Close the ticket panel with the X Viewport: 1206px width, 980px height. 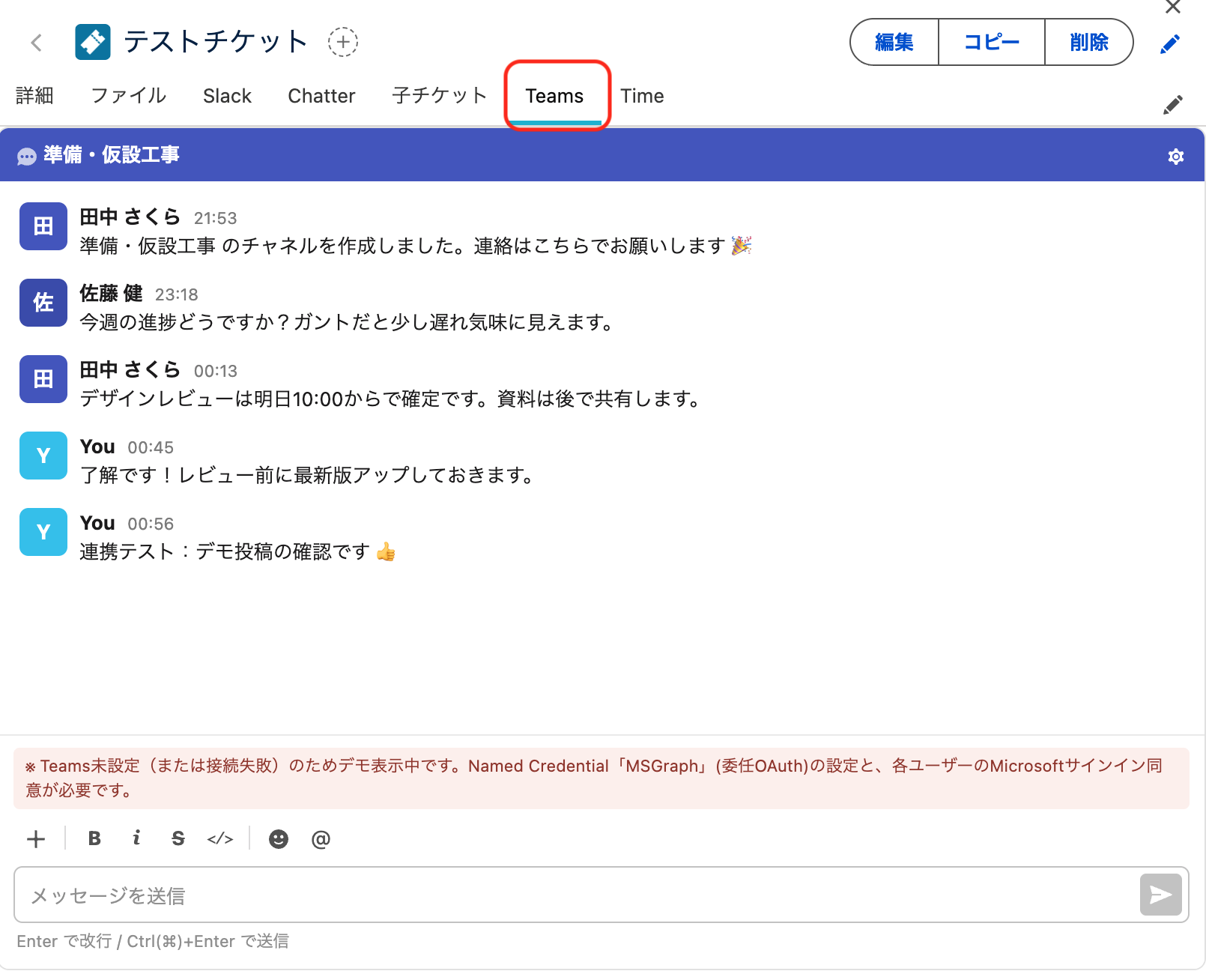(x=1173, y=7)
